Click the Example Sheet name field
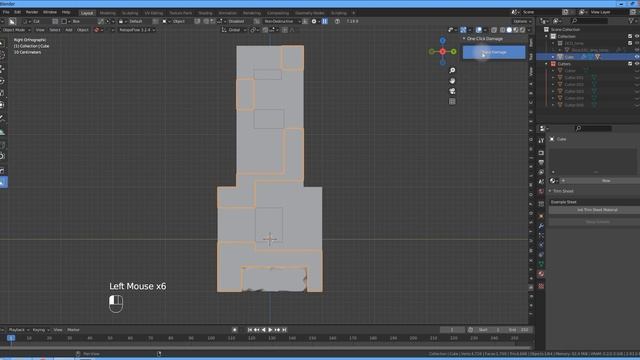This screenshot has height=360, width=640. [594, 202]
